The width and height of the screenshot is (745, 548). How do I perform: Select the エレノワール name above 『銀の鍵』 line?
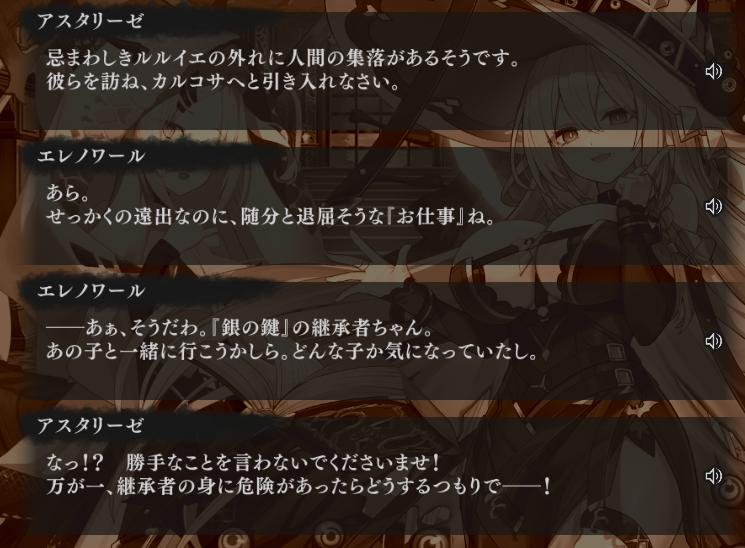click(x=90, y=291)
